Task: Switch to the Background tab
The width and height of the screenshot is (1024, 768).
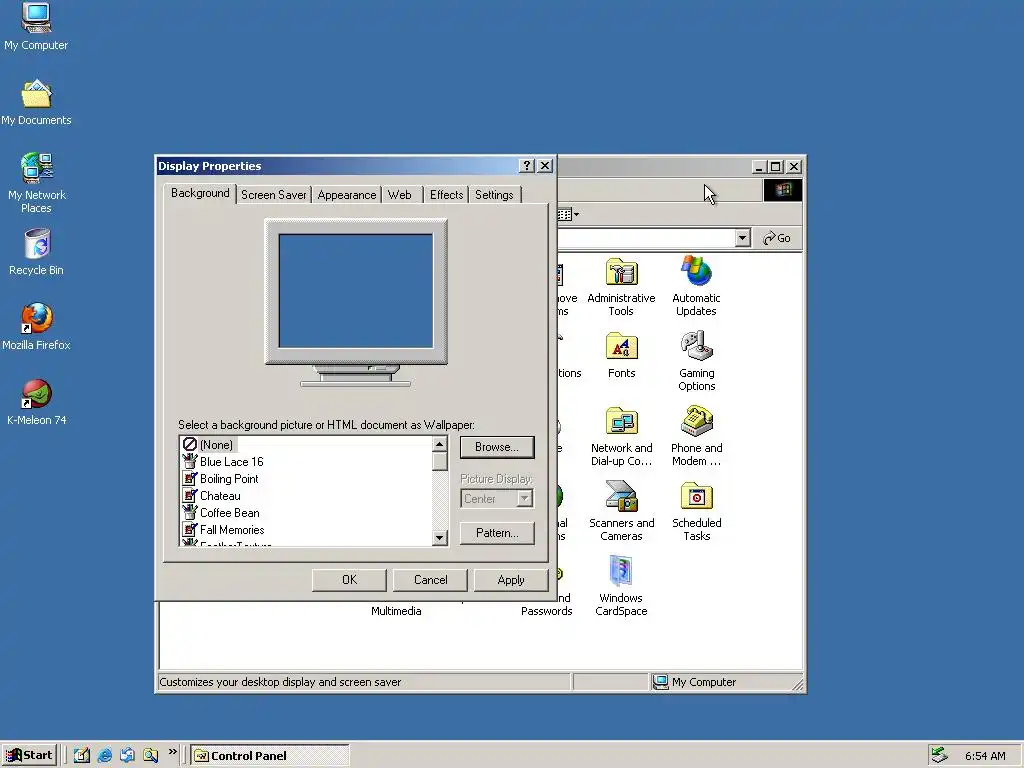Action: point(200,193)
